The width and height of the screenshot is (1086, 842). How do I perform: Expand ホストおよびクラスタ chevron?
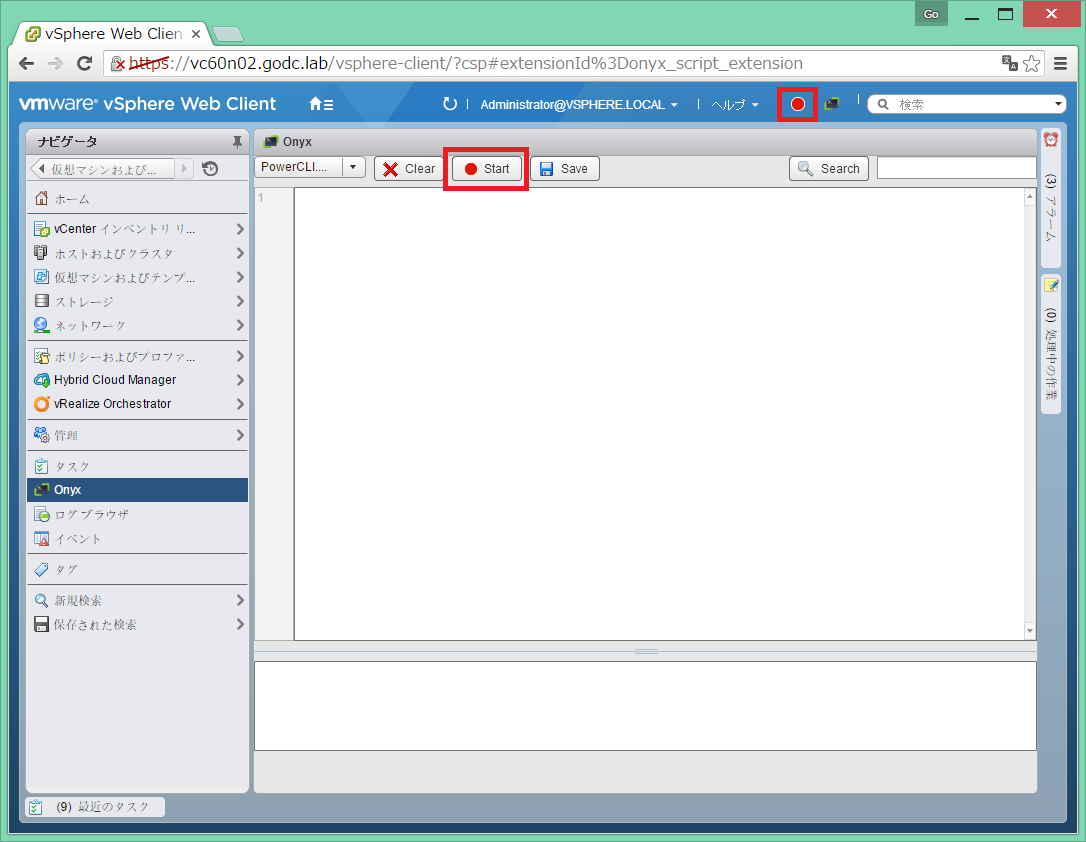click(x=240, y=253)
